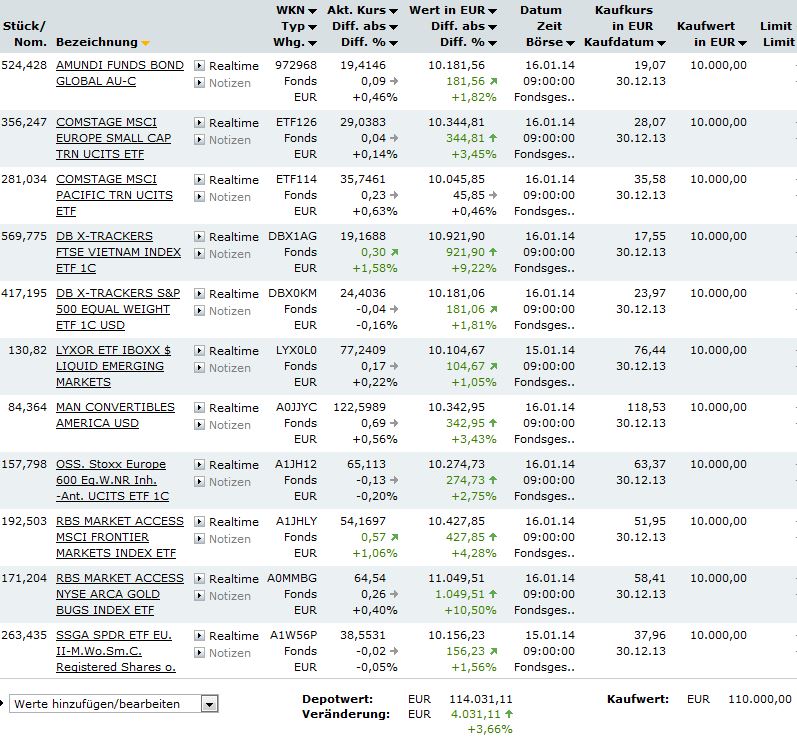Open COMSTAGE MSCI PACIFIC TRN UCITS link
Viewport: 797px width, 739px height.
(x=114, y=195)
